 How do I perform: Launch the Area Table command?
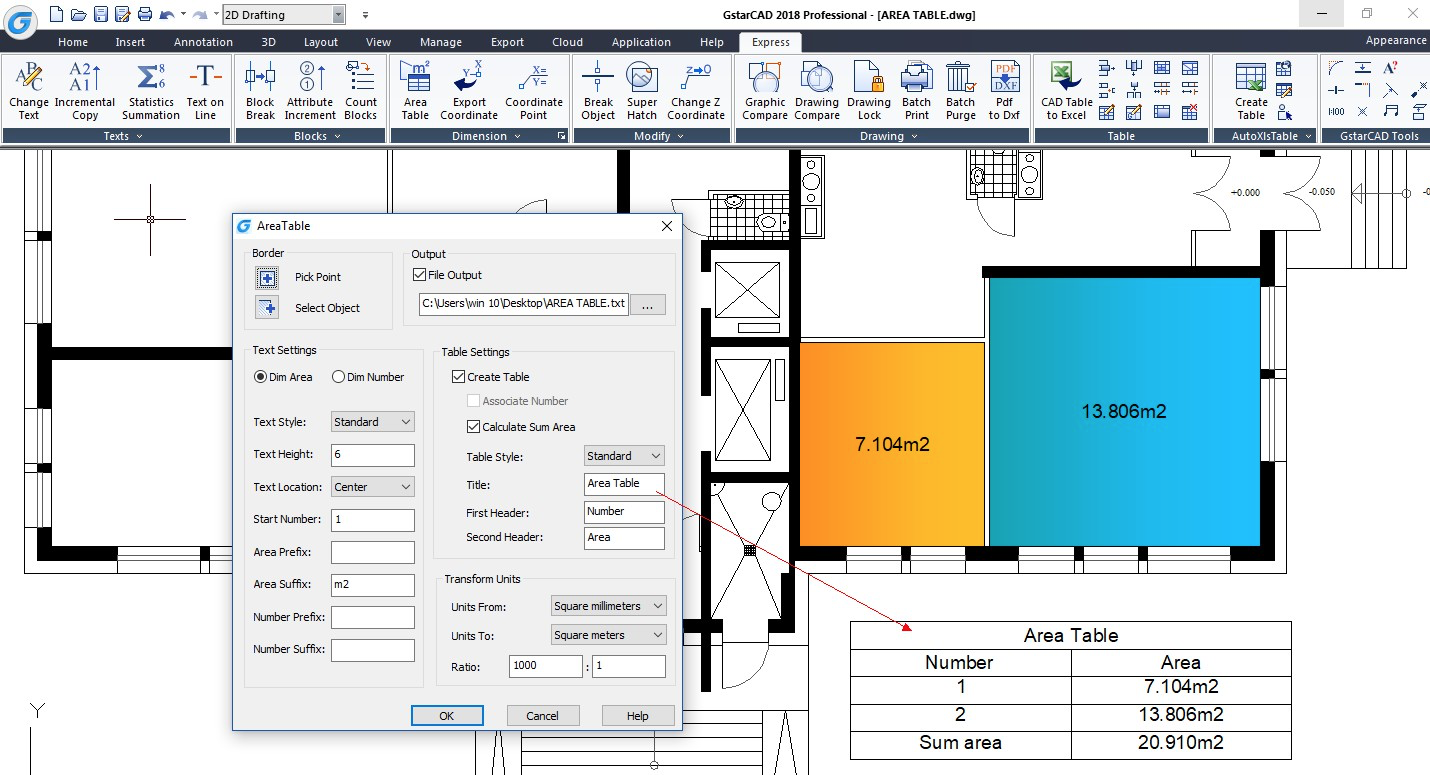point(415,91)
